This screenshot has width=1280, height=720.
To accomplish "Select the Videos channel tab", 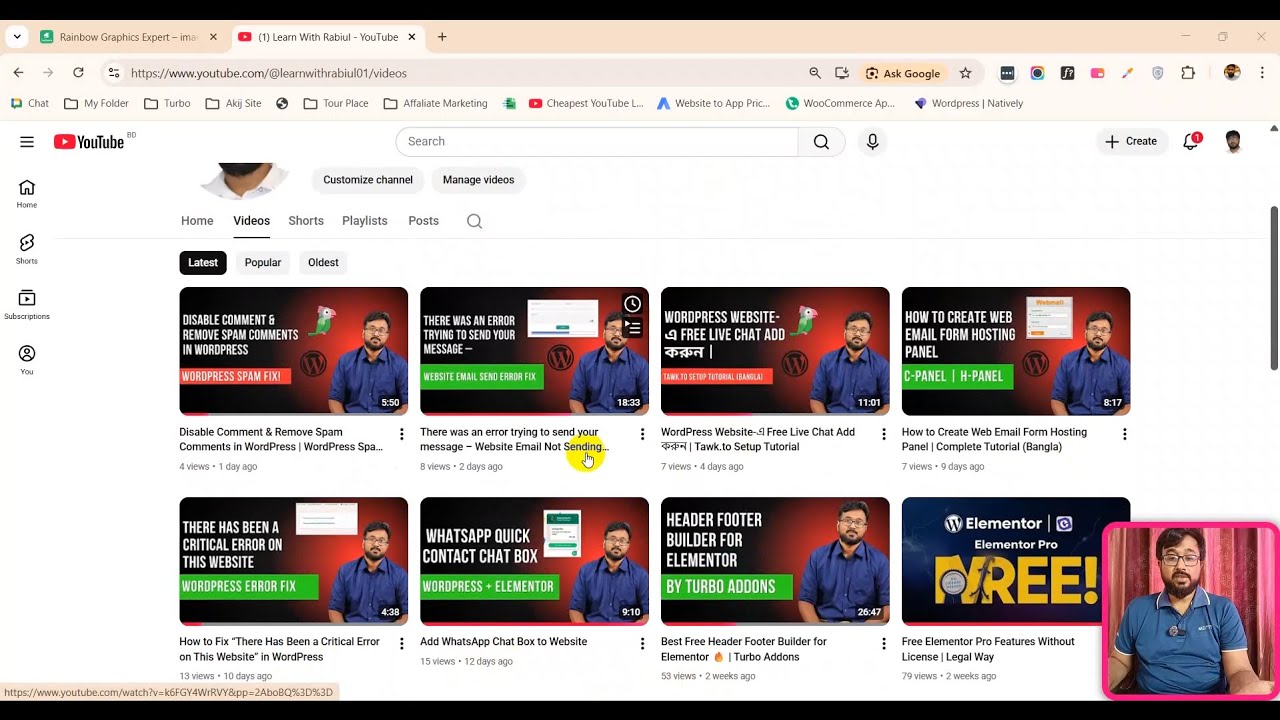I will pyautogui.click(x=251, y=221).
